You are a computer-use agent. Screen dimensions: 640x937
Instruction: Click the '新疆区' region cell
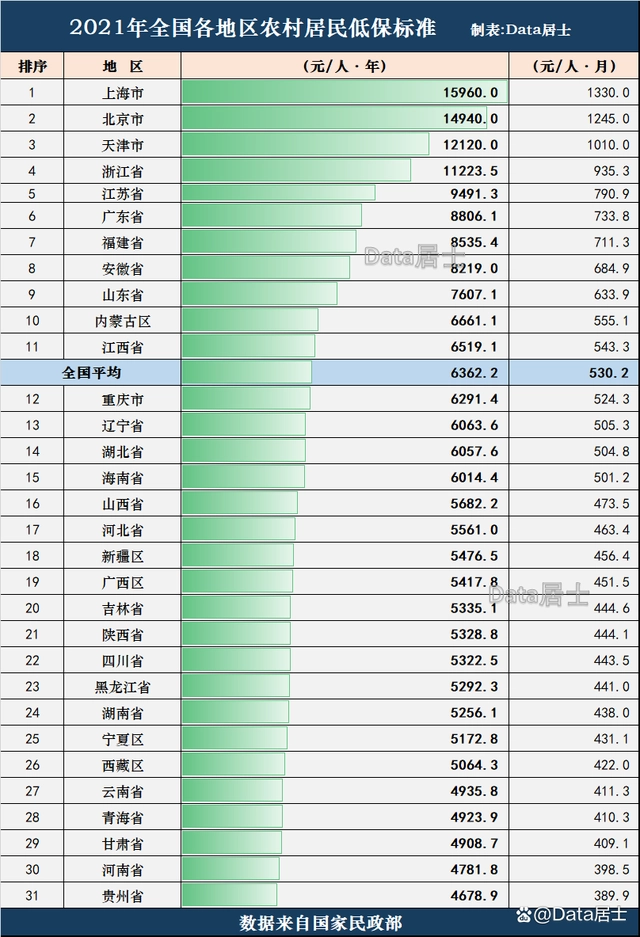pos(123,556)
